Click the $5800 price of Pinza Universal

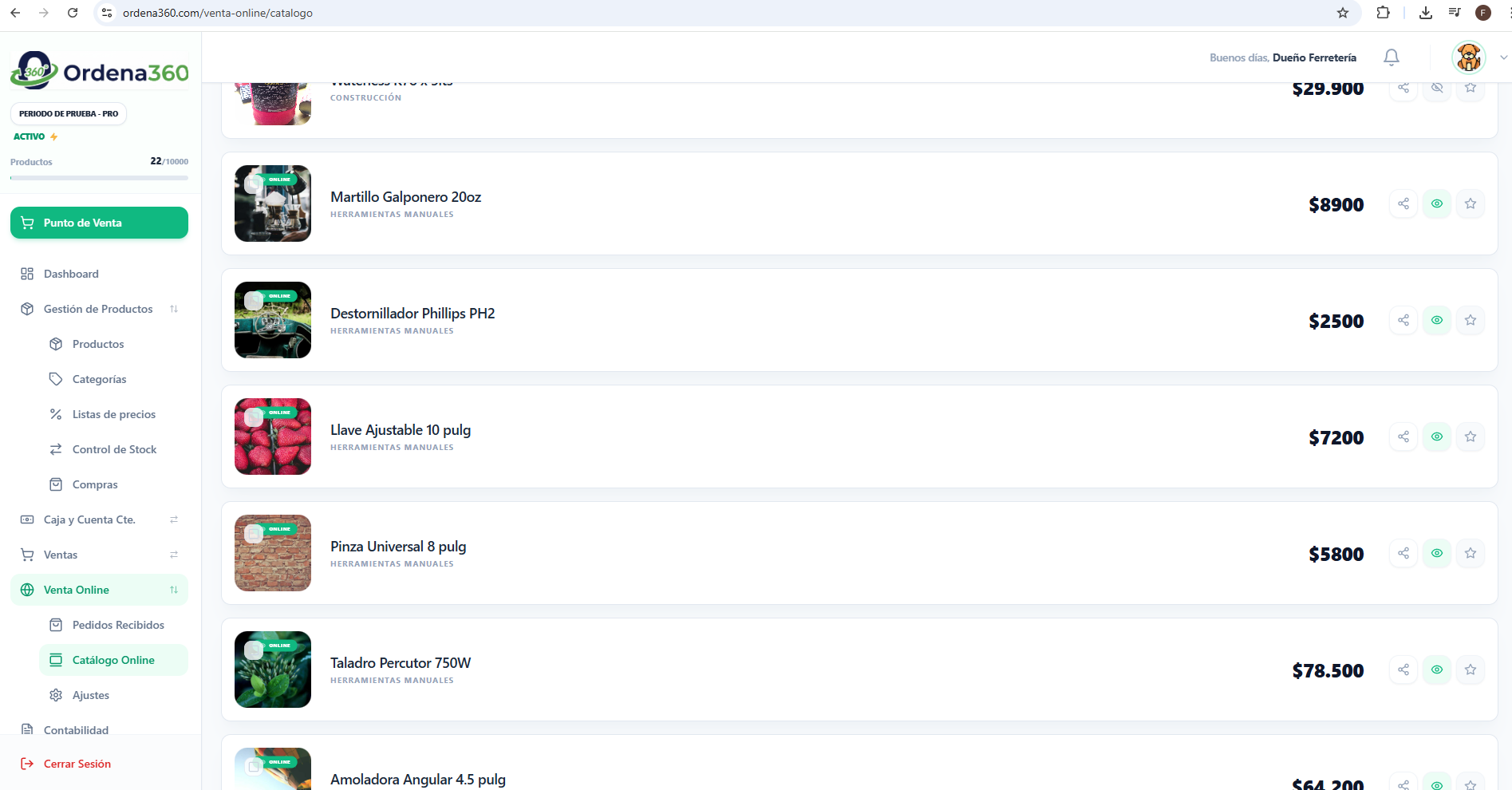tap(1336, 554)
